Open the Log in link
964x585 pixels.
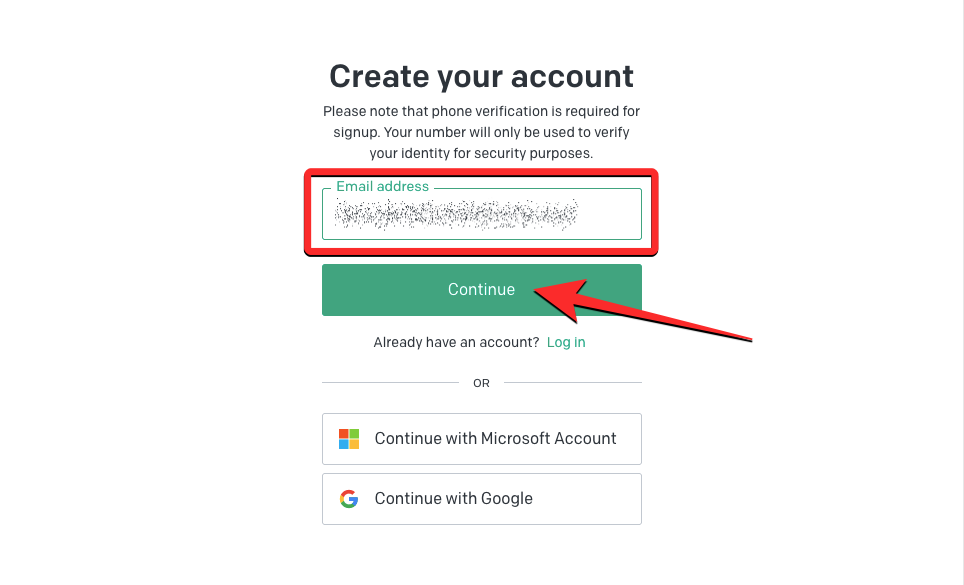[x=566, y=342]
